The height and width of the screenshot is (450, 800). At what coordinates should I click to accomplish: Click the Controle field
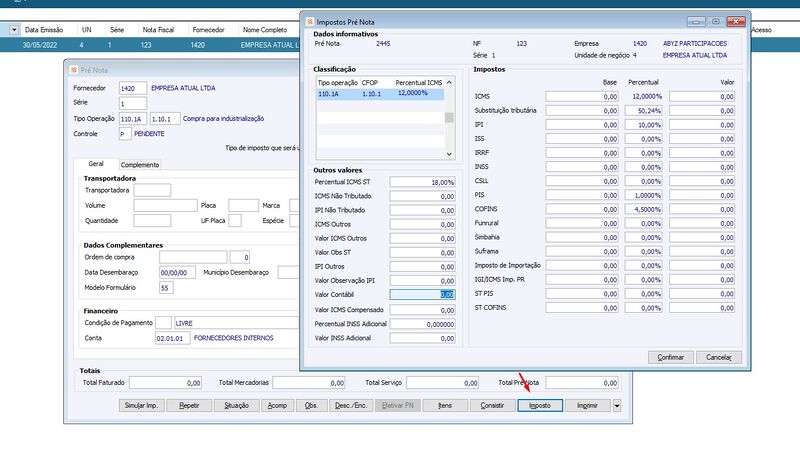(125, 134)
